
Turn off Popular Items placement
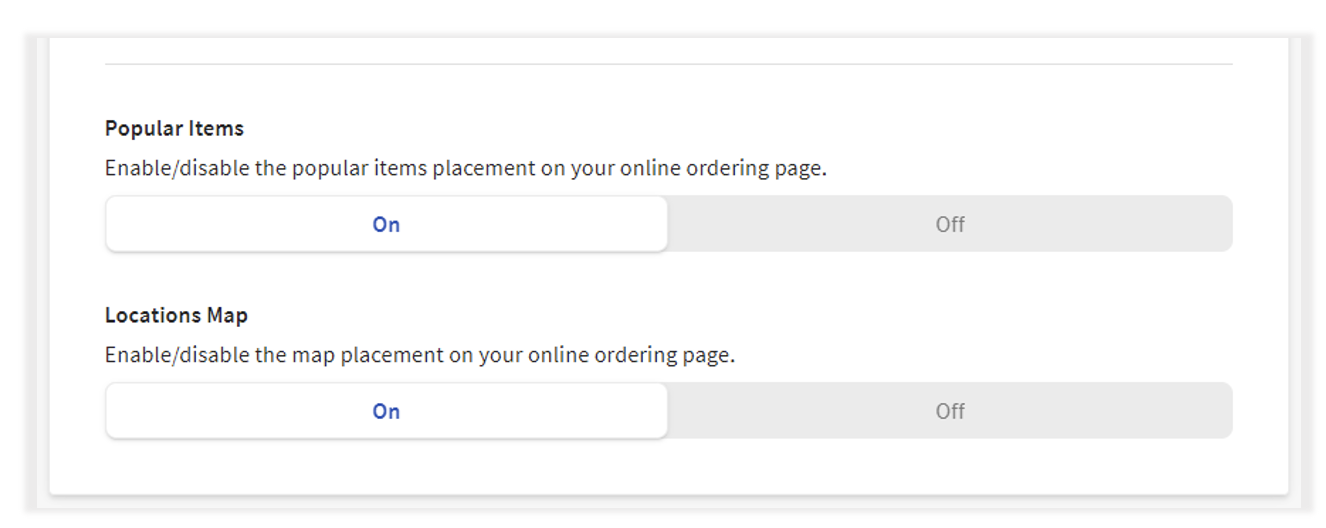tap(949, 224)
